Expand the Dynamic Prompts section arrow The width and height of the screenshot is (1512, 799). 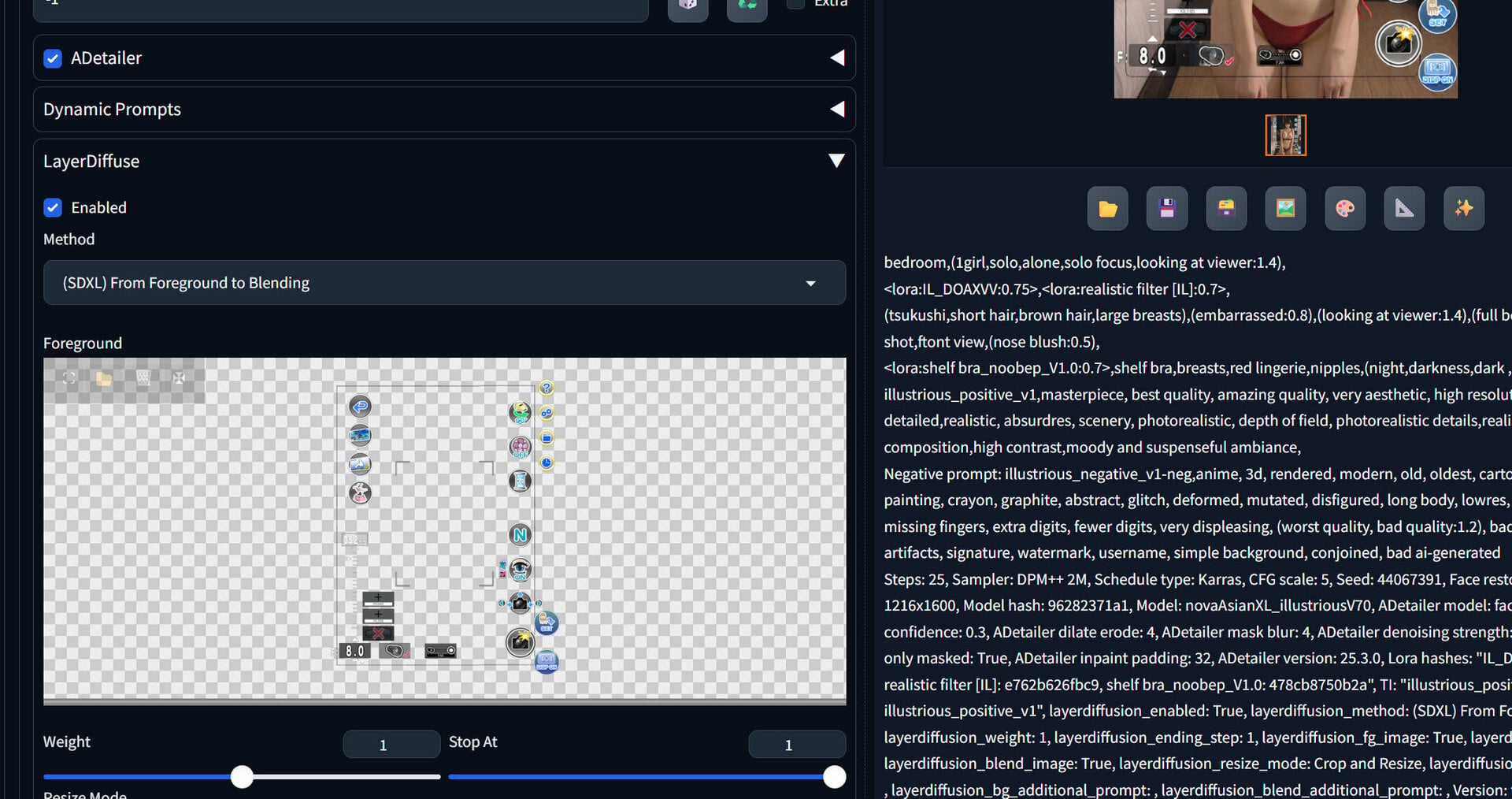837,110
